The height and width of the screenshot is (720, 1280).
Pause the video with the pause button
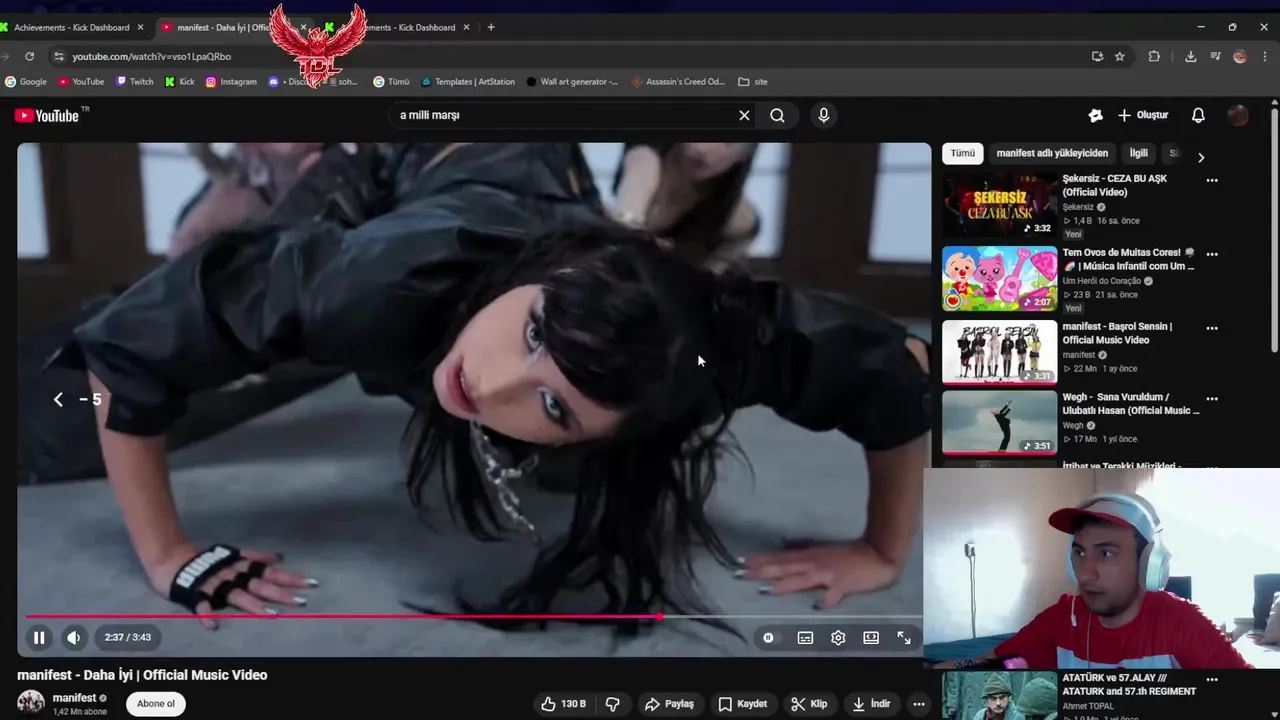coord(39,637)
